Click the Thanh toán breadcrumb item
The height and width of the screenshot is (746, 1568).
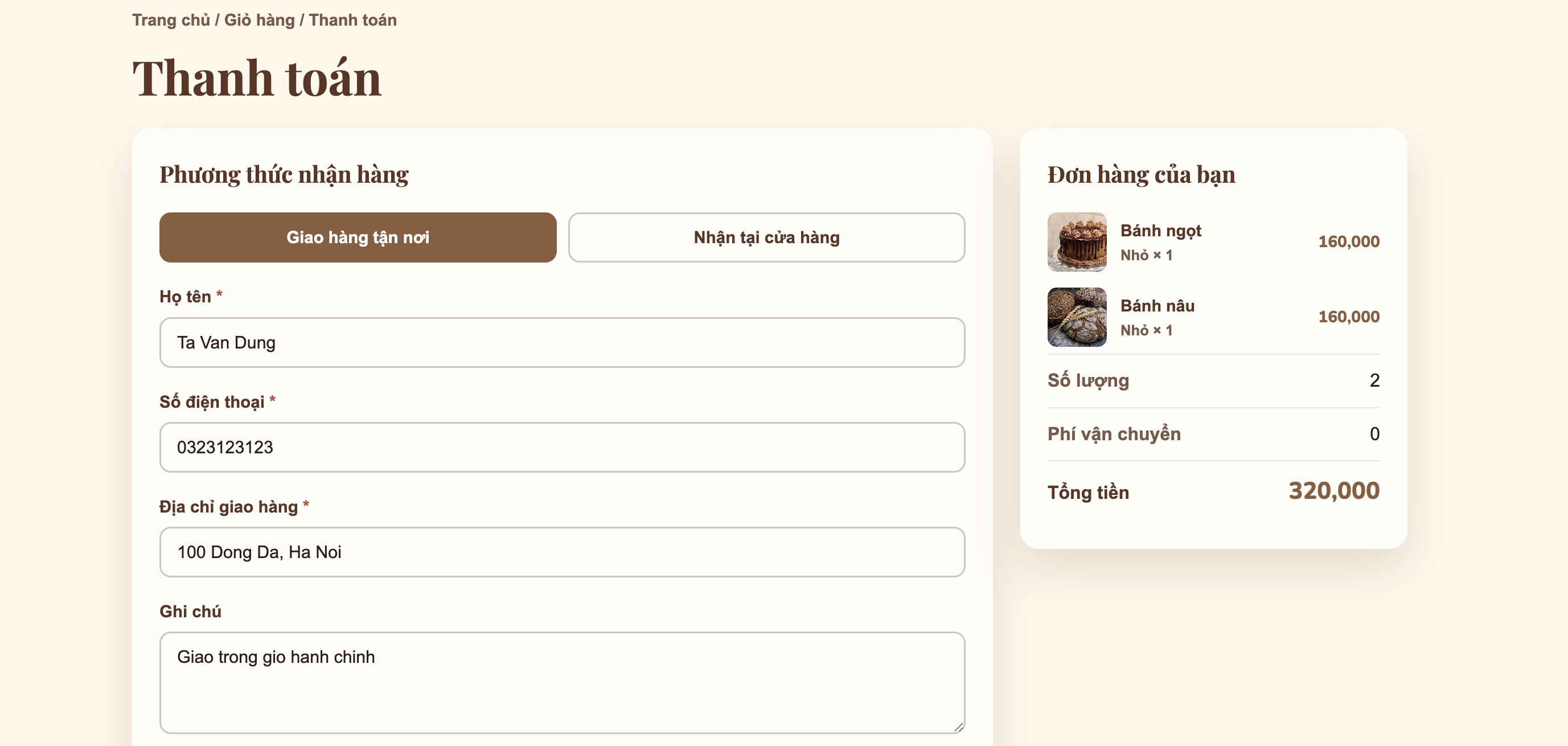352,20
